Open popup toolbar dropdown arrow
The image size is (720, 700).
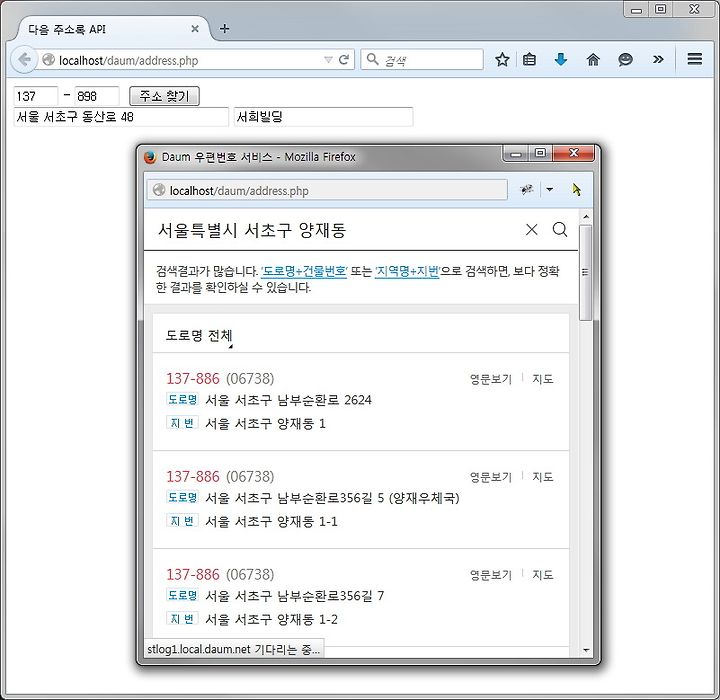[550, 189]
